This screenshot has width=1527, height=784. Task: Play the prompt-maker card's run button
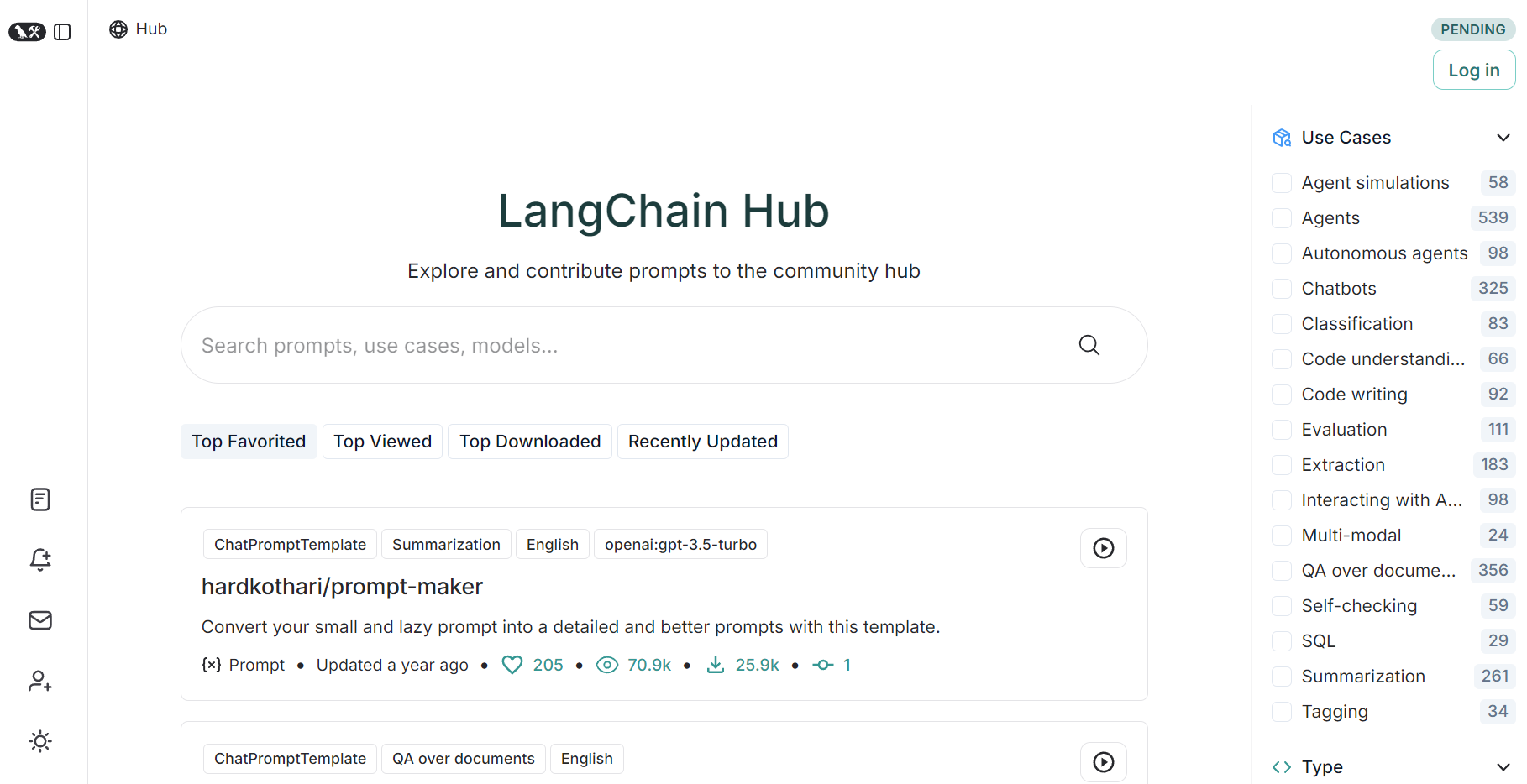1103,548
